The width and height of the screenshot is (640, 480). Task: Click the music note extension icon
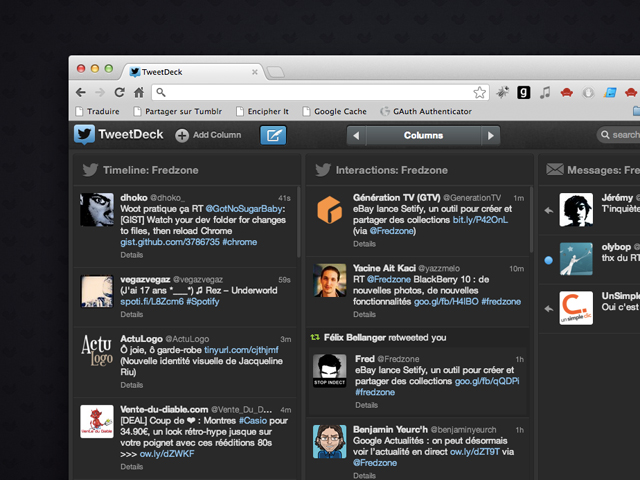[545, 93]
